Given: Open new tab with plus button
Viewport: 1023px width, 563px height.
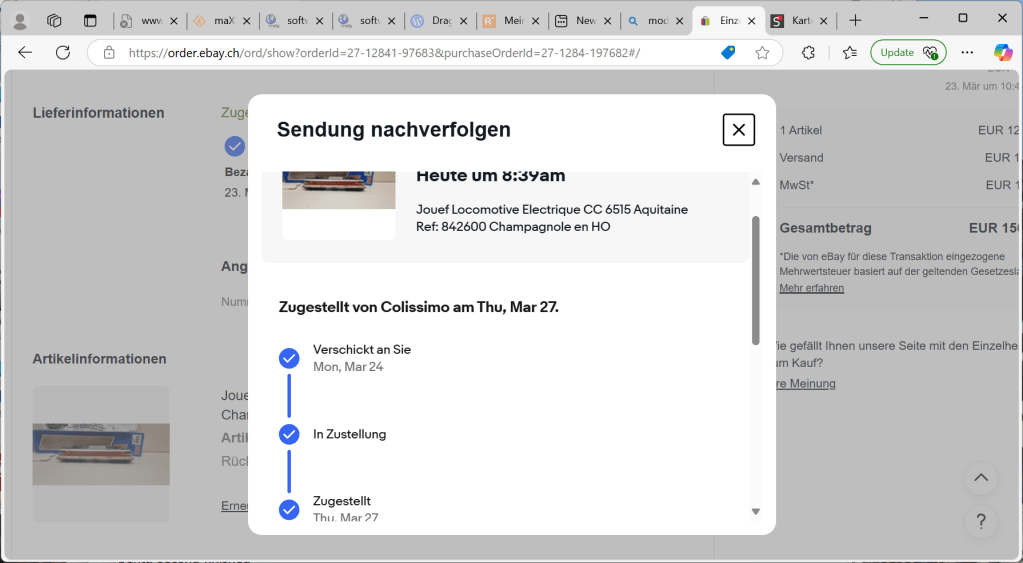Looking at the screenshot, I should point(855,20).
